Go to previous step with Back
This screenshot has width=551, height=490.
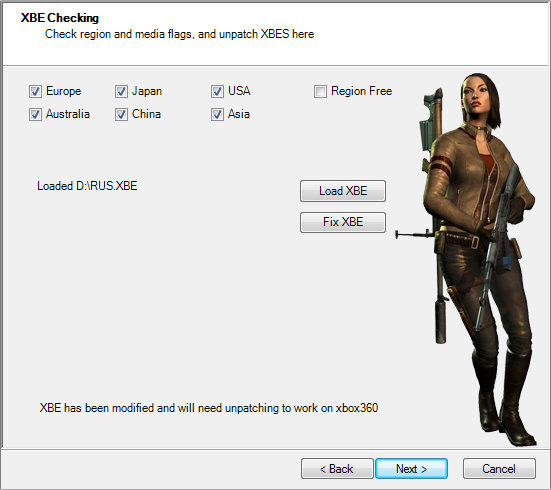tap(337, 469)
